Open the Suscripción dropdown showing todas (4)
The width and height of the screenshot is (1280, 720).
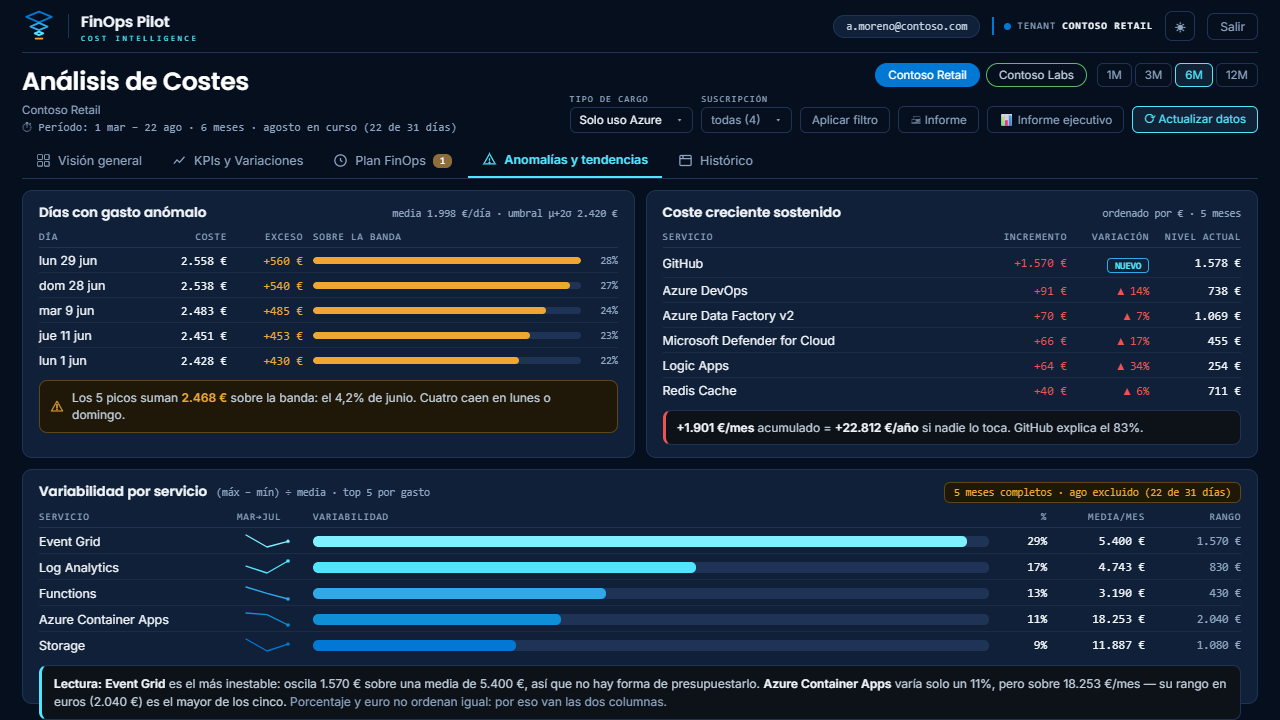coord(746,120)
